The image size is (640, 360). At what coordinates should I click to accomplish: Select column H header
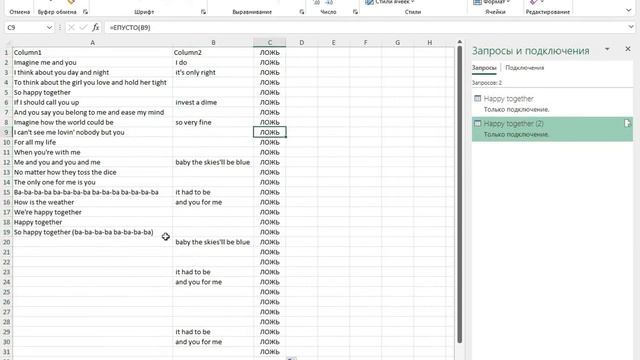click(429, 42)
